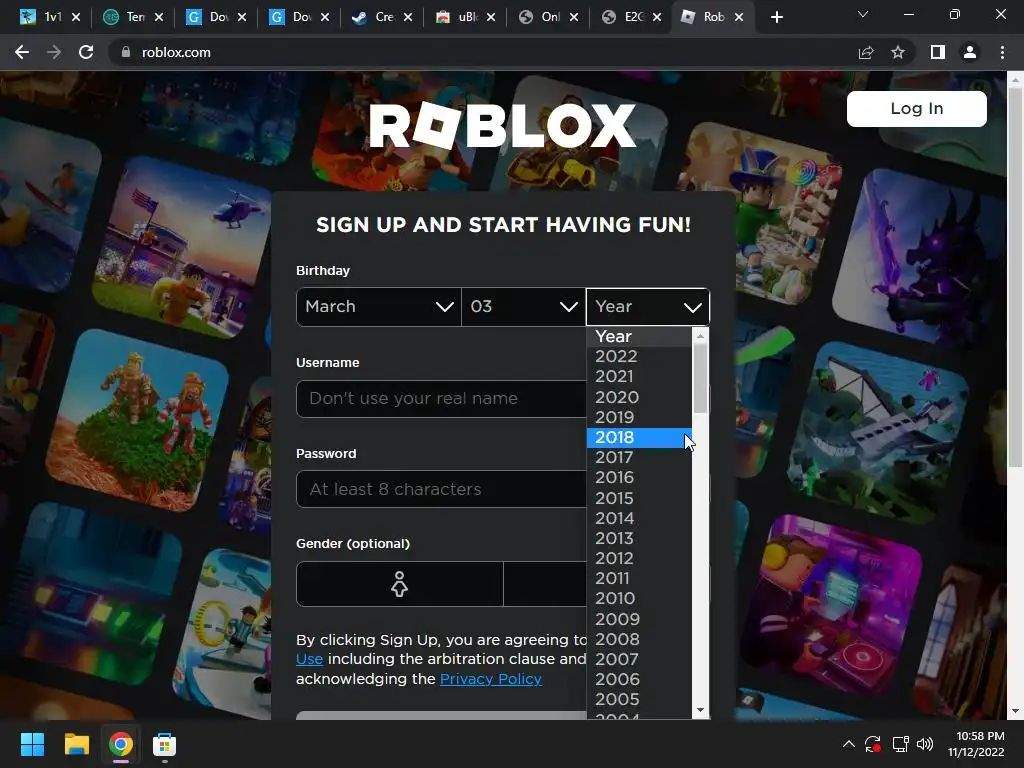The width and height of the screenshot is (1024, 768).
Task: Open the Use terms link
Action: [x=309, y=659]
